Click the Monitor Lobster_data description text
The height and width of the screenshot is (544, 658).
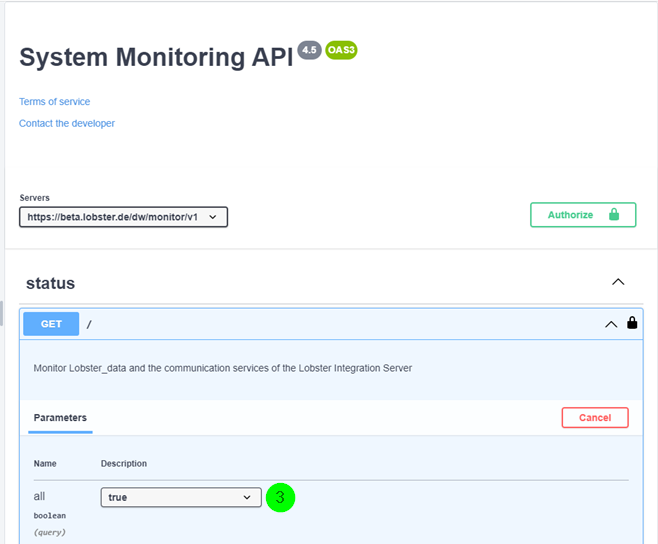[x=222, y=368]
